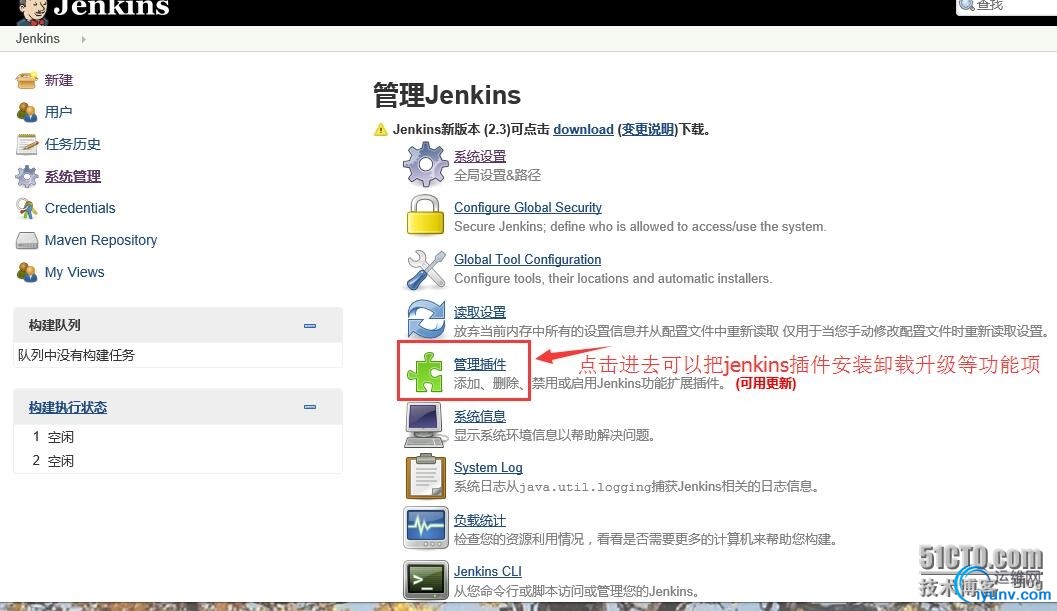Viewport: 1057px width, 611px height.
Task: Open the 系统信息 link
Action: [x=480, y=417]
